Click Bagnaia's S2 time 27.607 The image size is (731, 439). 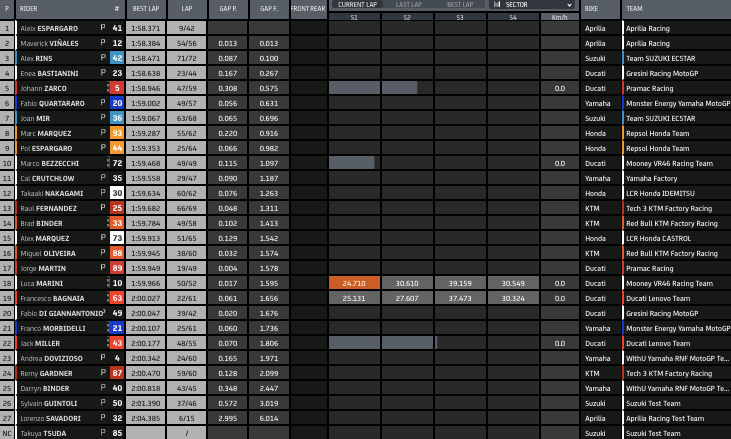pos(407,298)
